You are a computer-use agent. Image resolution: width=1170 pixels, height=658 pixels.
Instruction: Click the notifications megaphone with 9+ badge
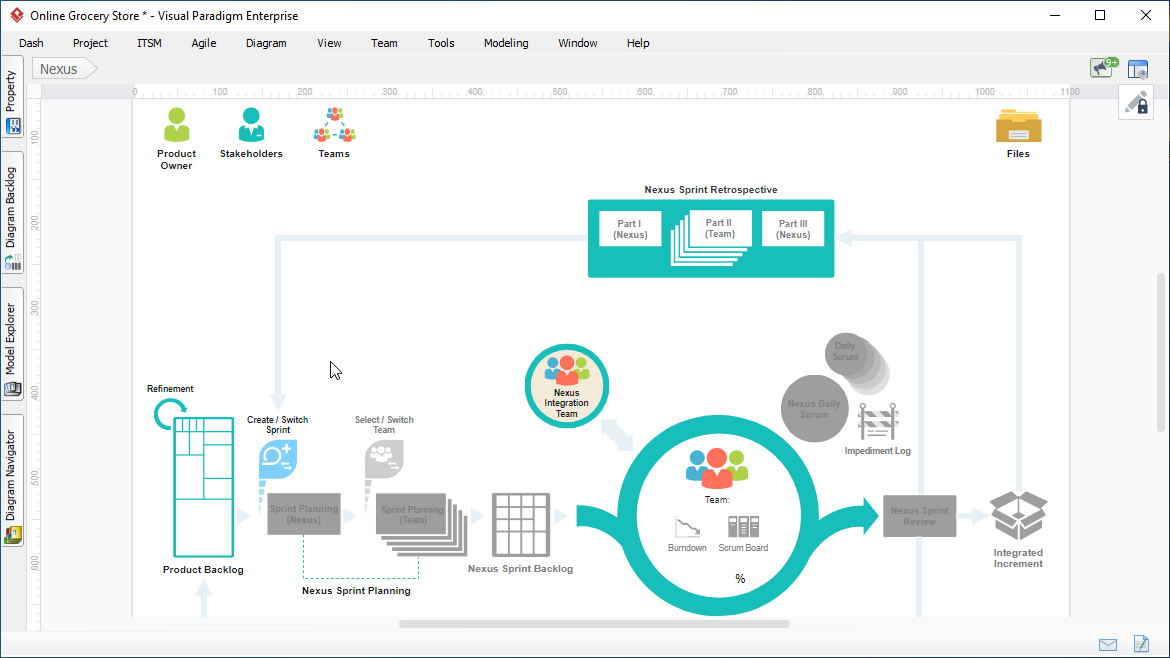click(1101, 67)
